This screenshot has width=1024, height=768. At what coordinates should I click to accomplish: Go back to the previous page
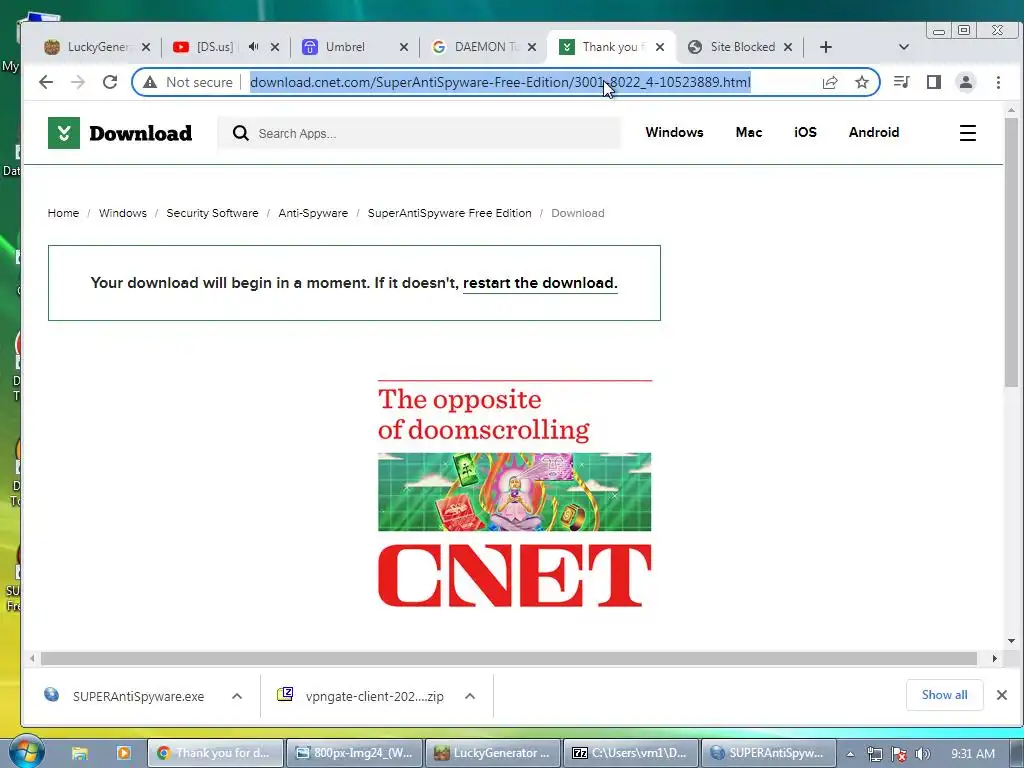coord(46,82)
